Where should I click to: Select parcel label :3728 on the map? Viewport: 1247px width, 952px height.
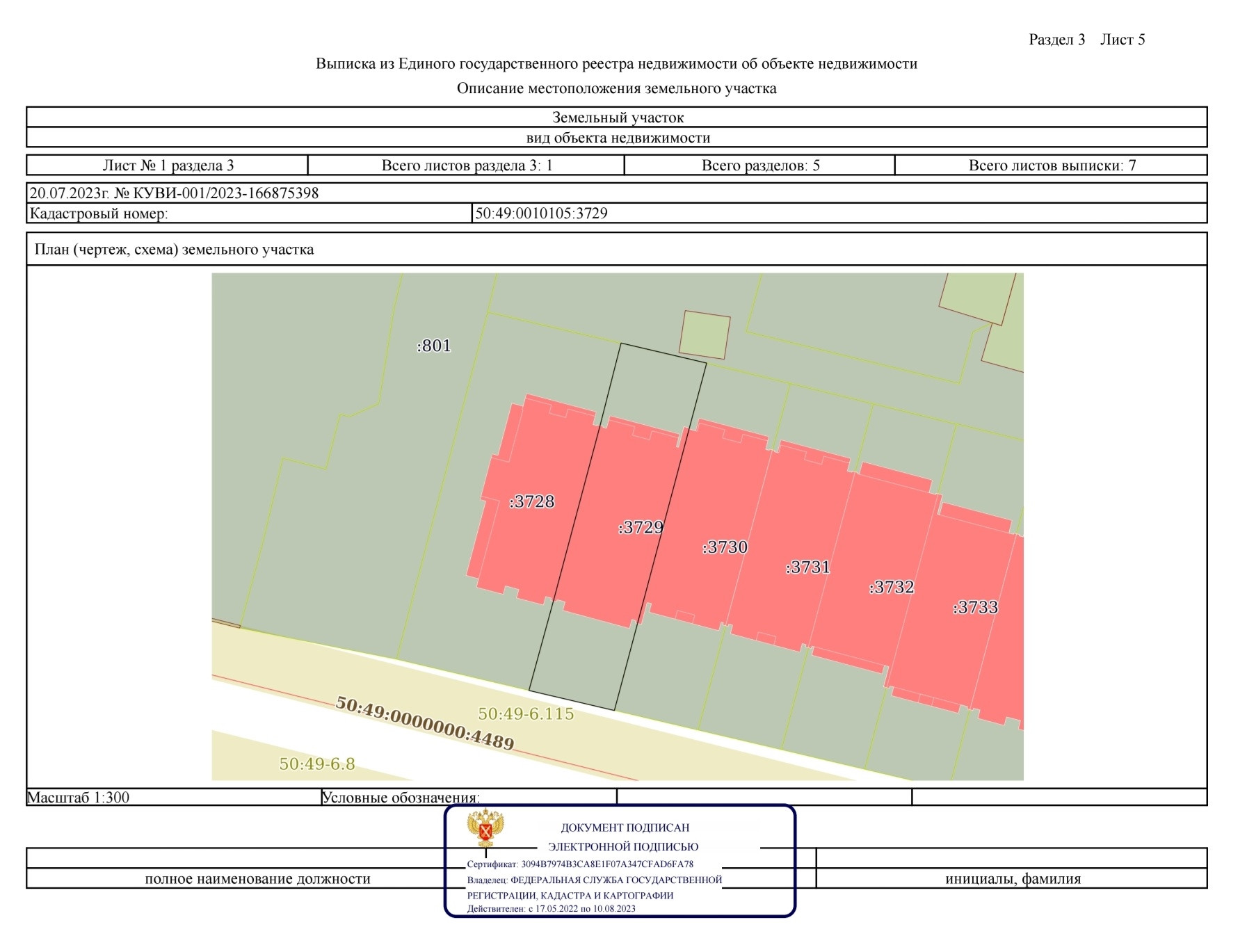point(531,501)
